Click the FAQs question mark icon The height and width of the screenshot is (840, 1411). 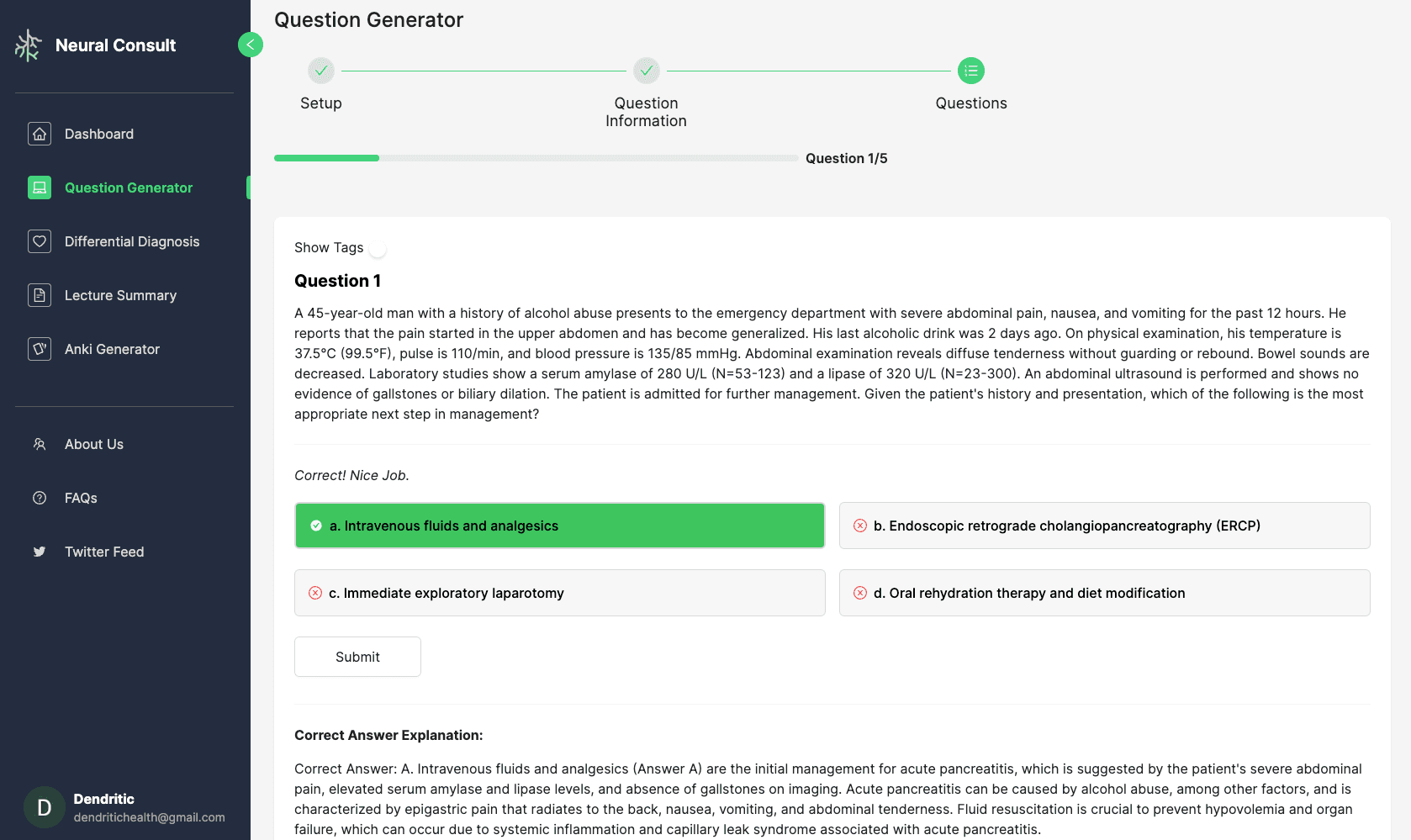click(x=40, y=498)
